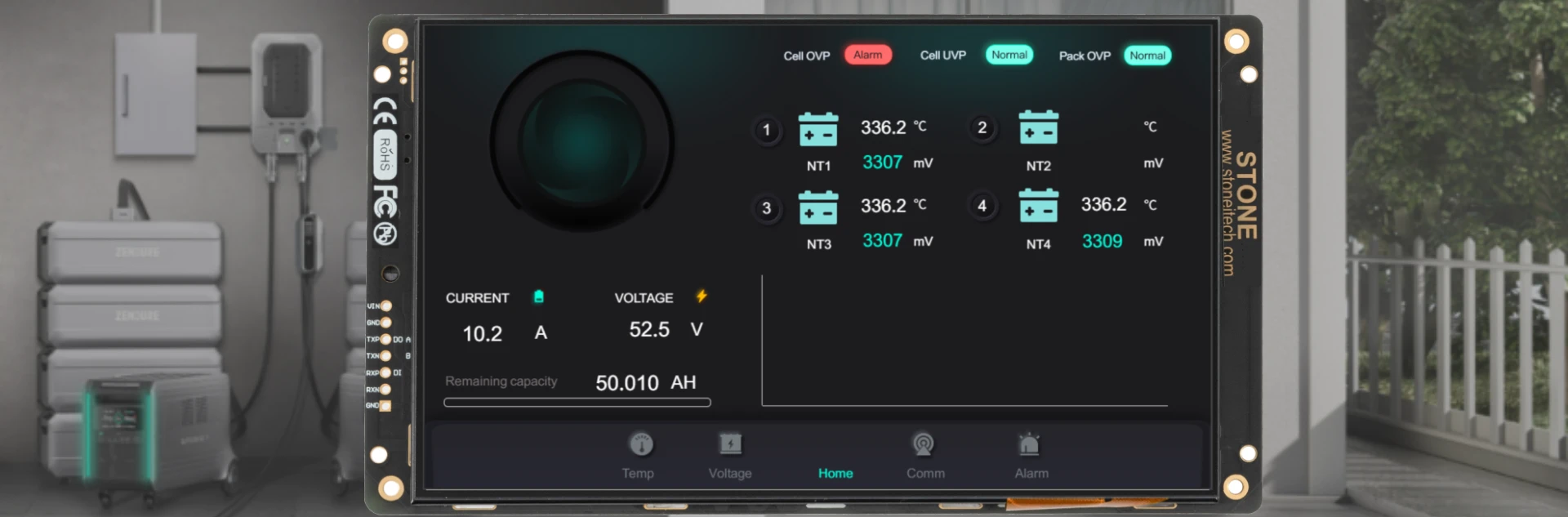Click the NT2 battery icon
Screen dimensions: 1568x517
click(1039, 128)
